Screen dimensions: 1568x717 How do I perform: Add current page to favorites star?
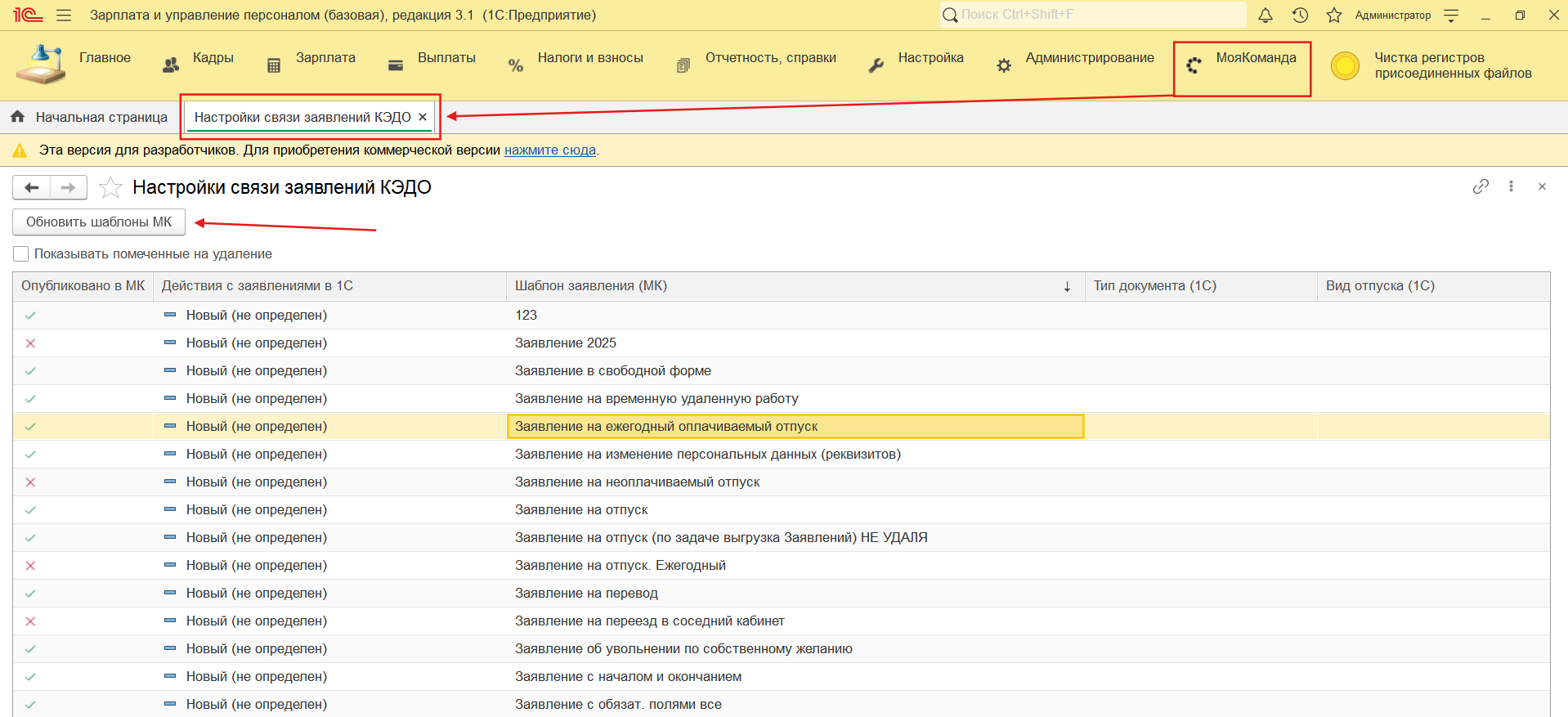point(110,188)
